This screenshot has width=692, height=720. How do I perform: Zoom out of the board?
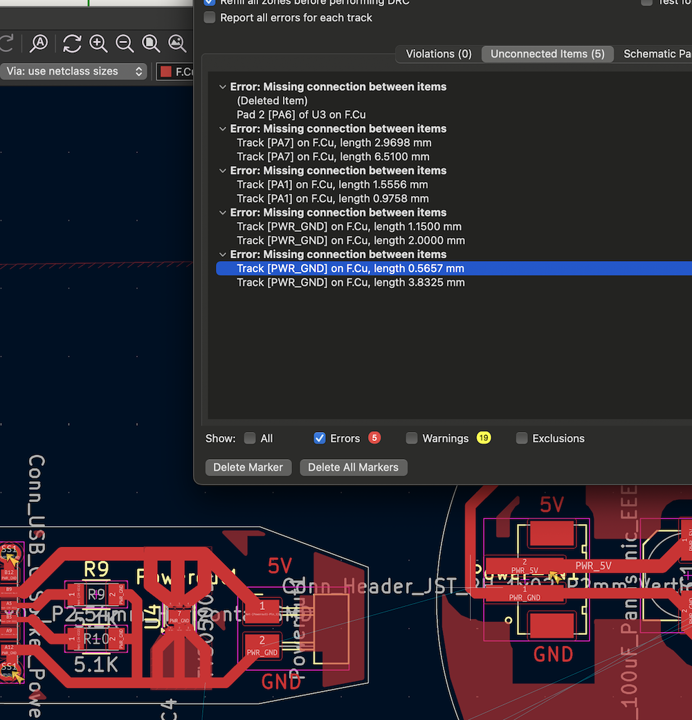pos(124,44)
